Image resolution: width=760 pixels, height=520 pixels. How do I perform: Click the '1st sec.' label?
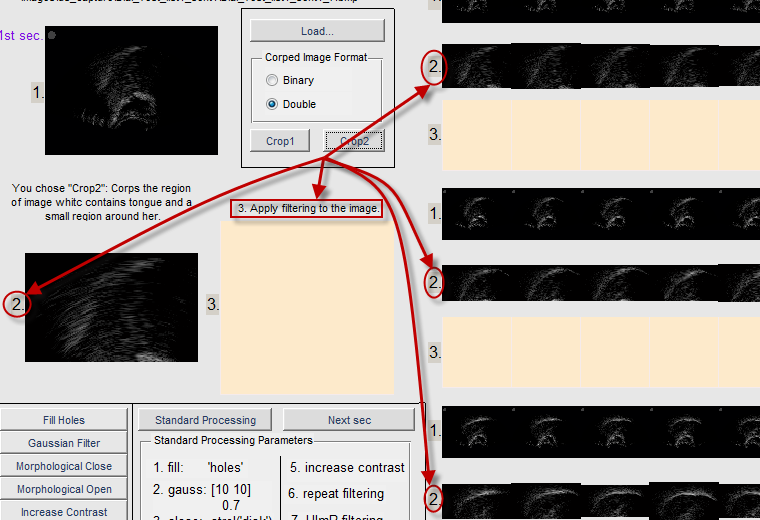21,35
